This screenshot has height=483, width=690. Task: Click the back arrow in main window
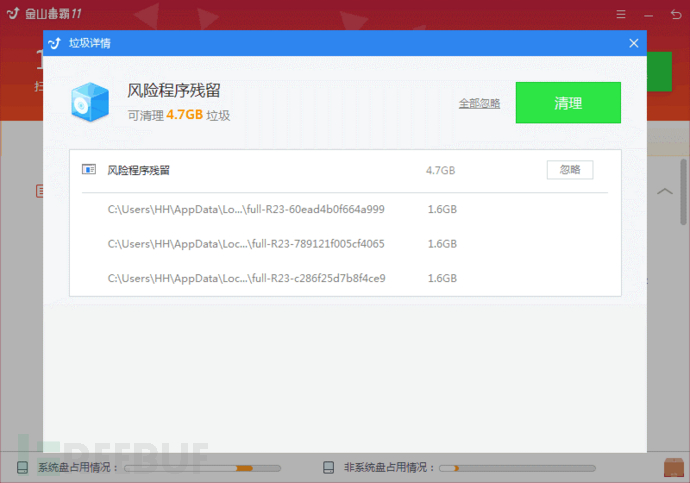pyautogui.click(x=676, y=15)
